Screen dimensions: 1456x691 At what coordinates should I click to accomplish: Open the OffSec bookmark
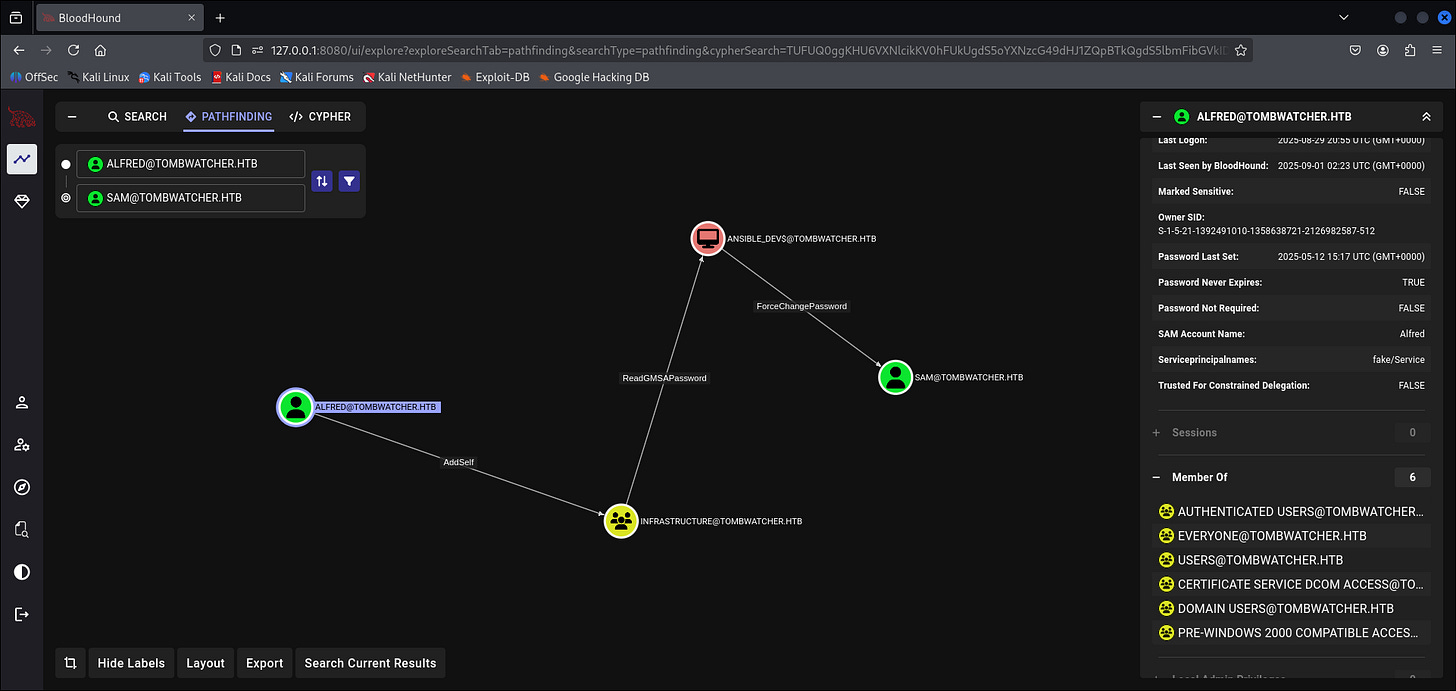click(34, 77)
